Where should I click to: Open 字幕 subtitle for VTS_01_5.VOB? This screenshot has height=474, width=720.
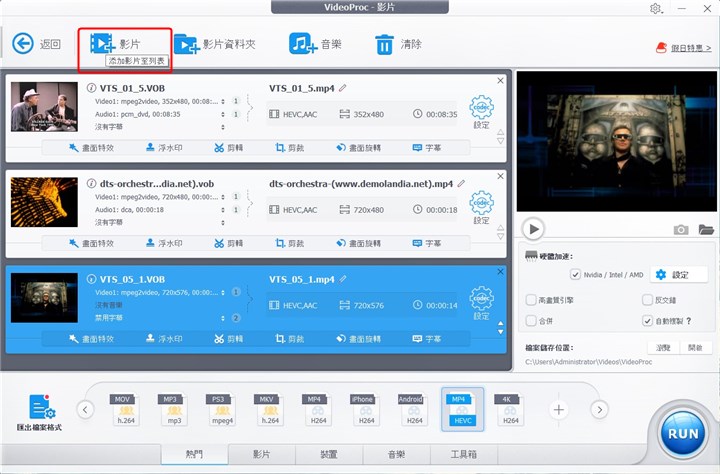(x=427, y=148)
